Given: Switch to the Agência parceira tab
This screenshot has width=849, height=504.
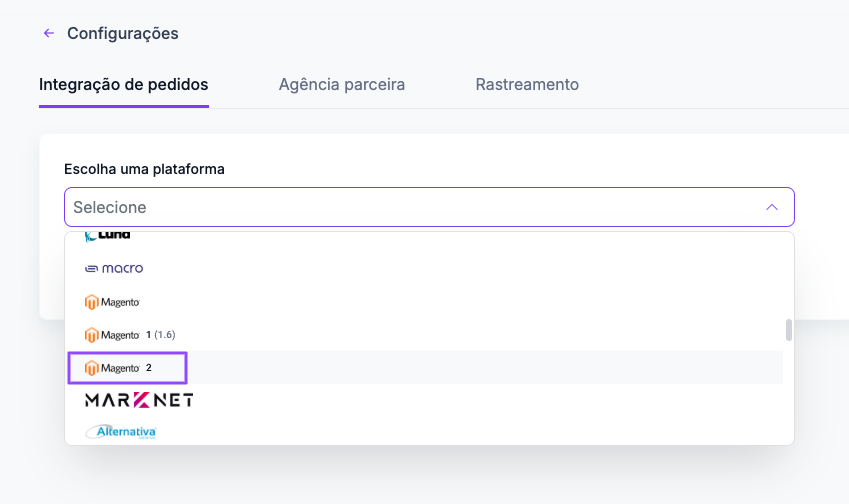Looking at the screenshot, I should coord(342,84).
